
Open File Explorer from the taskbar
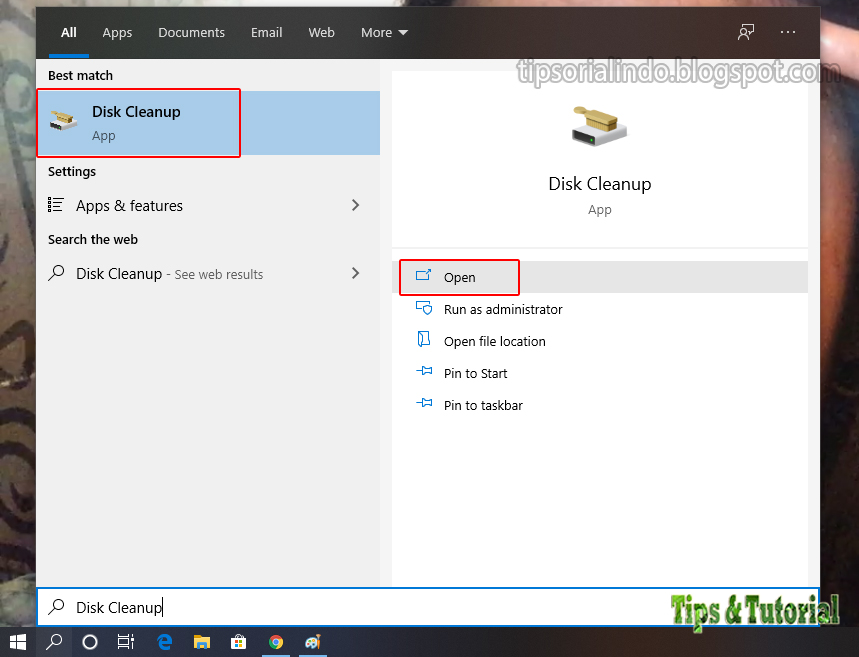click(202, 642)
